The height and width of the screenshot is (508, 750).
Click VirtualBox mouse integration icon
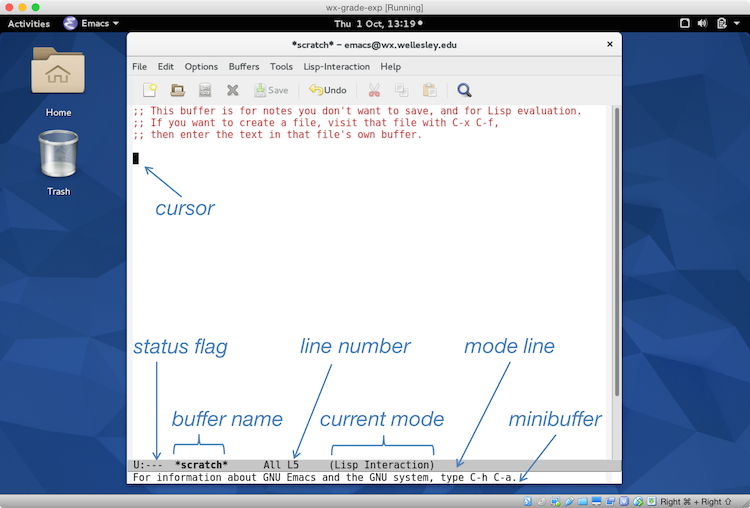tap(638, 501)
